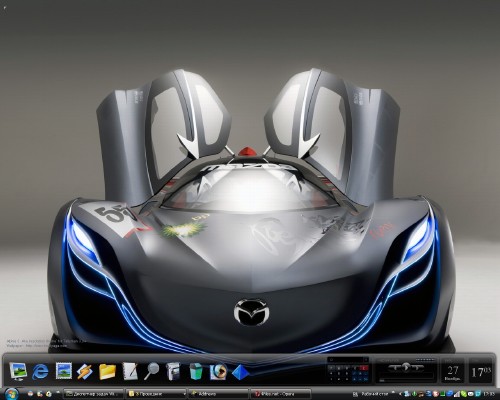
Task: Expand the quick launch overflow chevron
Action: click(58, 392)
